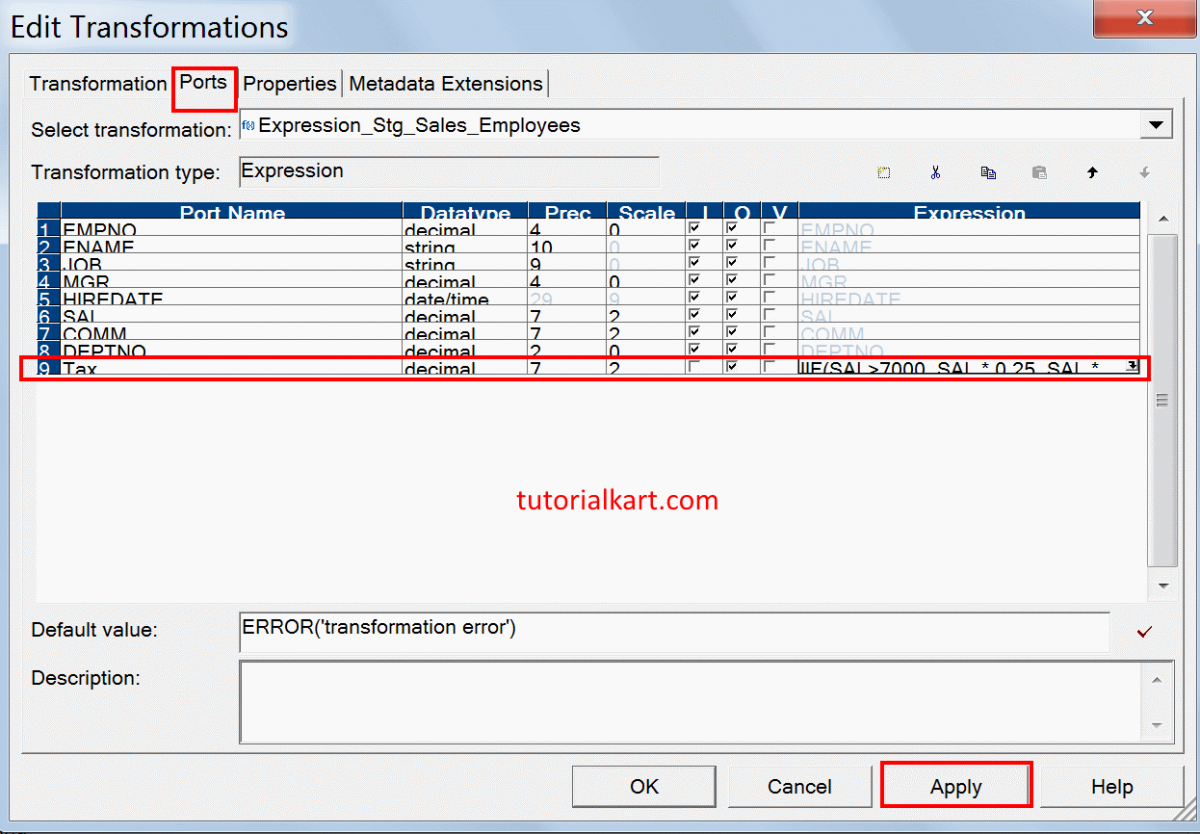Click the validation checkmark beside Default value
Screen dimensions: 1200x834
1145,630
